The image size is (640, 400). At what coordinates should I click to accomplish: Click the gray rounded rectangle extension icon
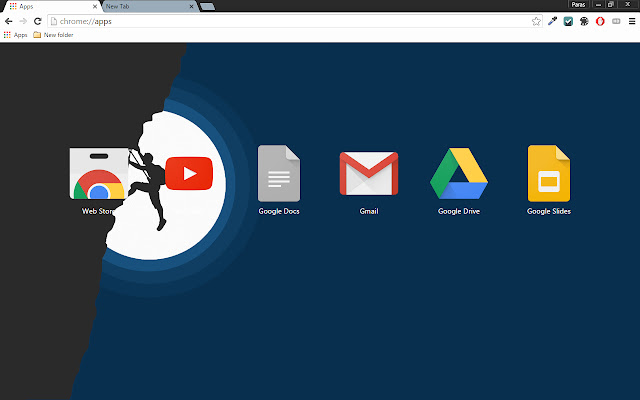coord(616,21)
